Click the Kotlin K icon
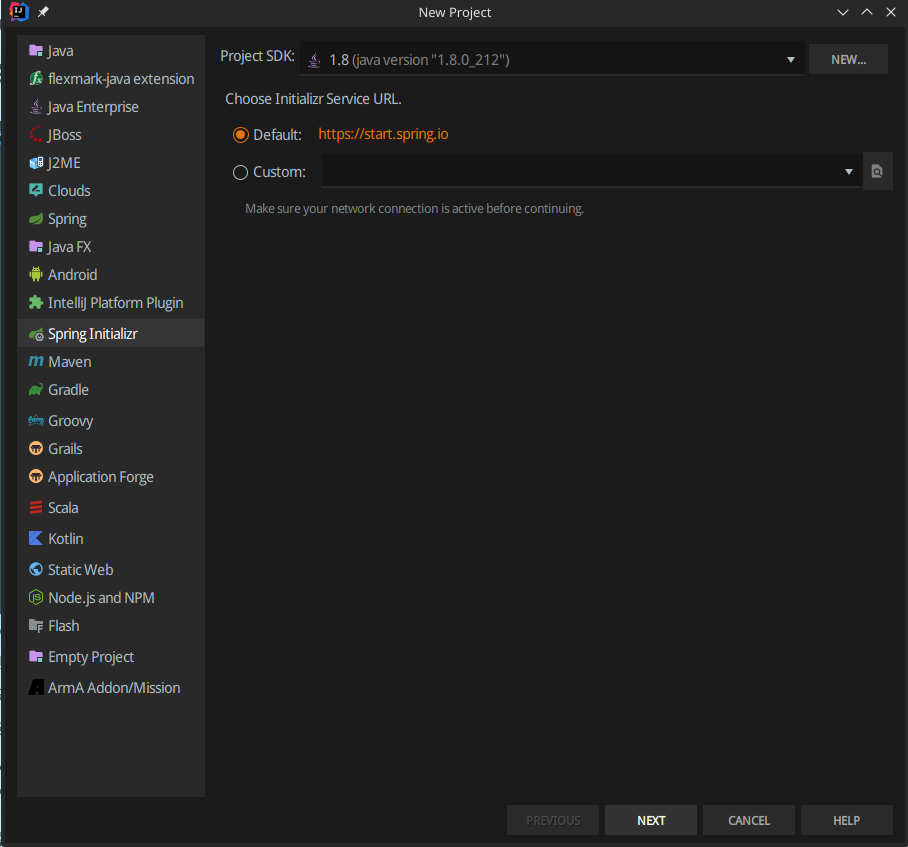The height and width of the screenshot is (847, 908). (x=36, y=538)
